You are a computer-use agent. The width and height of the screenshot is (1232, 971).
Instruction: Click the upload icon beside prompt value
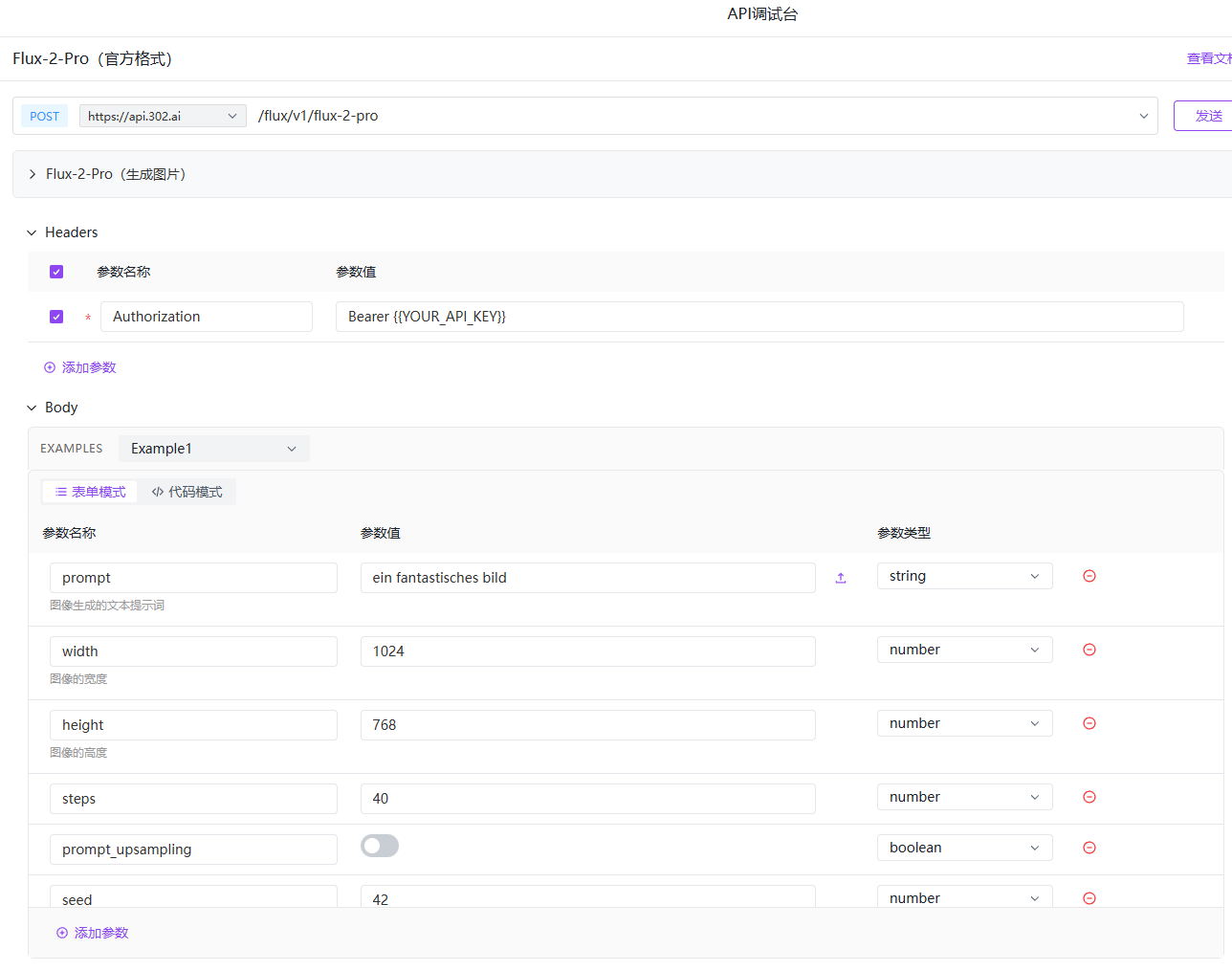841,578
